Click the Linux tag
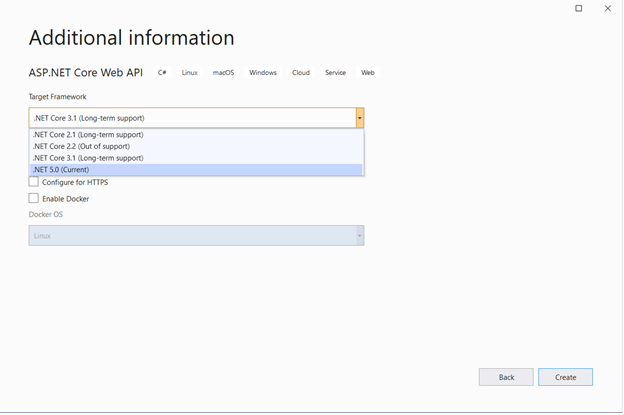Image resolution: width=624 pixels, height=415 pixels. 190,73
